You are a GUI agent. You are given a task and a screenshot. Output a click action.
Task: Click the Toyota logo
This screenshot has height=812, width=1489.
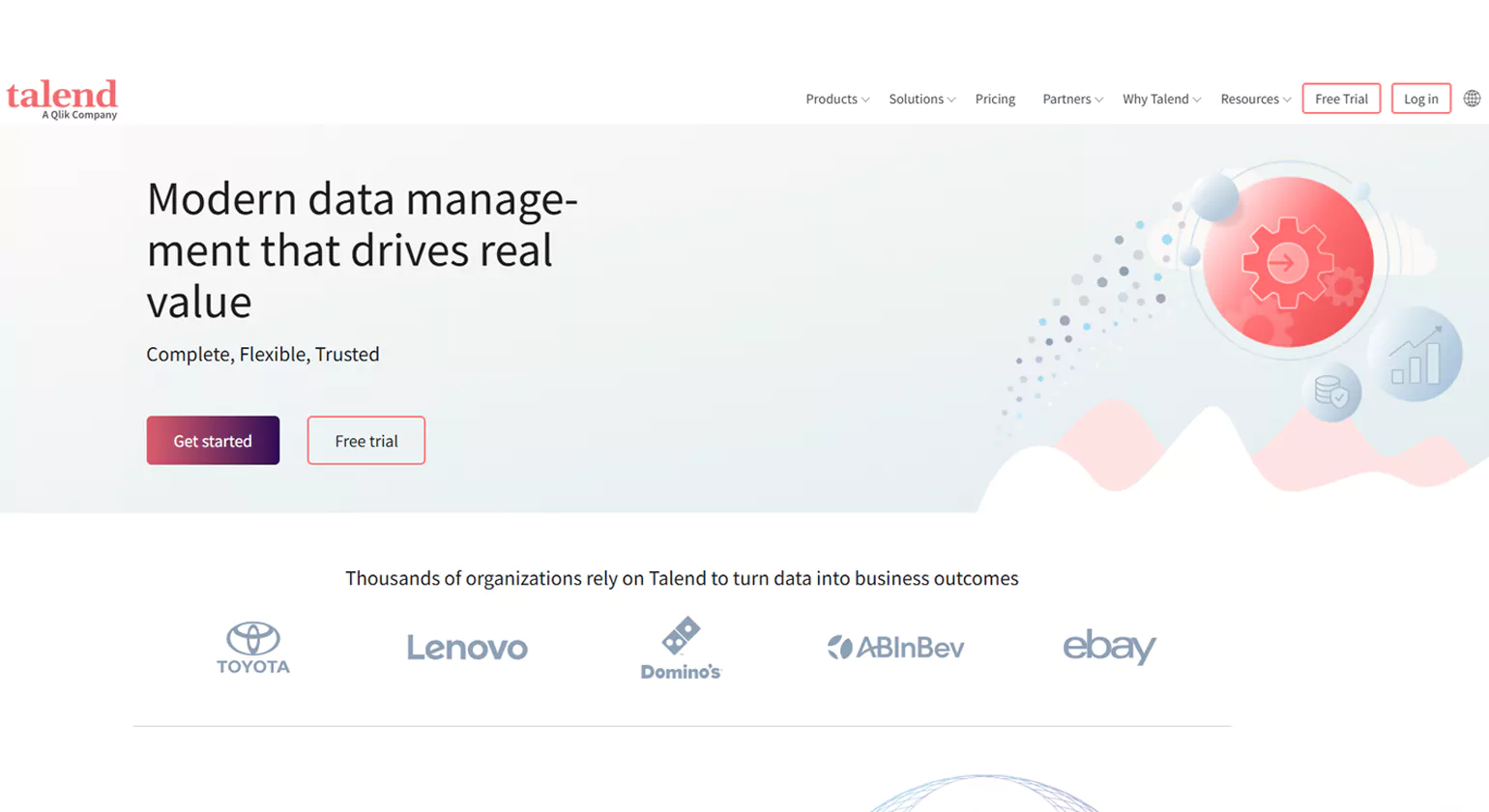click(x=253, y=648)
